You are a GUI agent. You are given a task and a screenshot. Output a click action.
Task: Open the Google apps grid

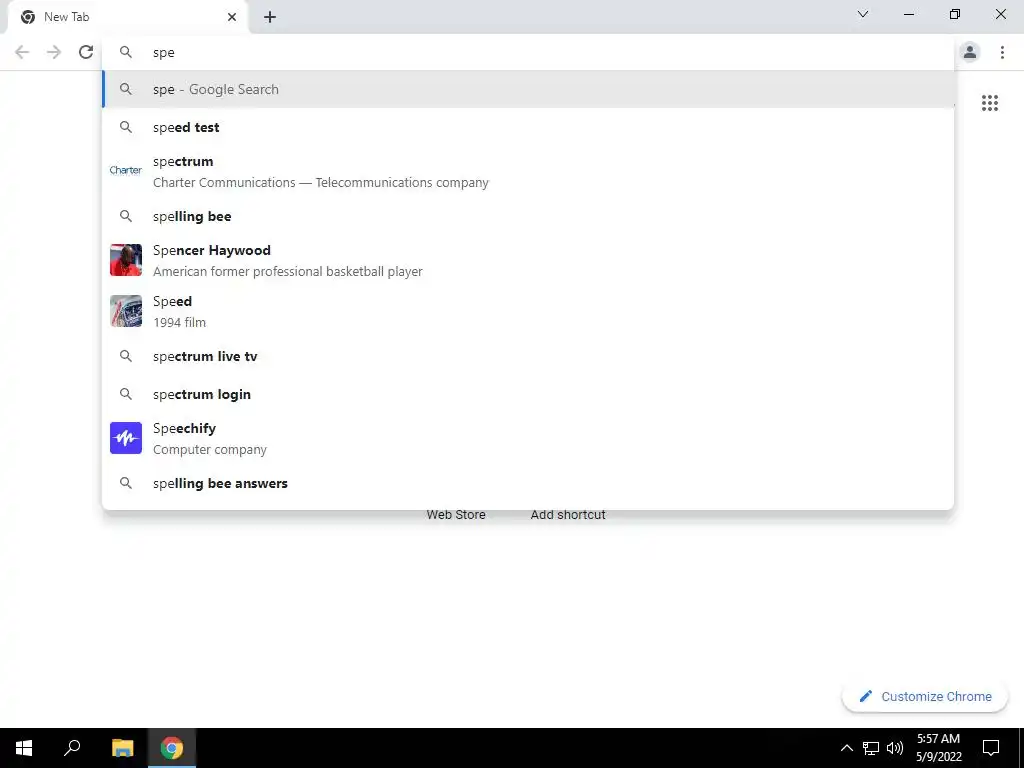point(989,103)
